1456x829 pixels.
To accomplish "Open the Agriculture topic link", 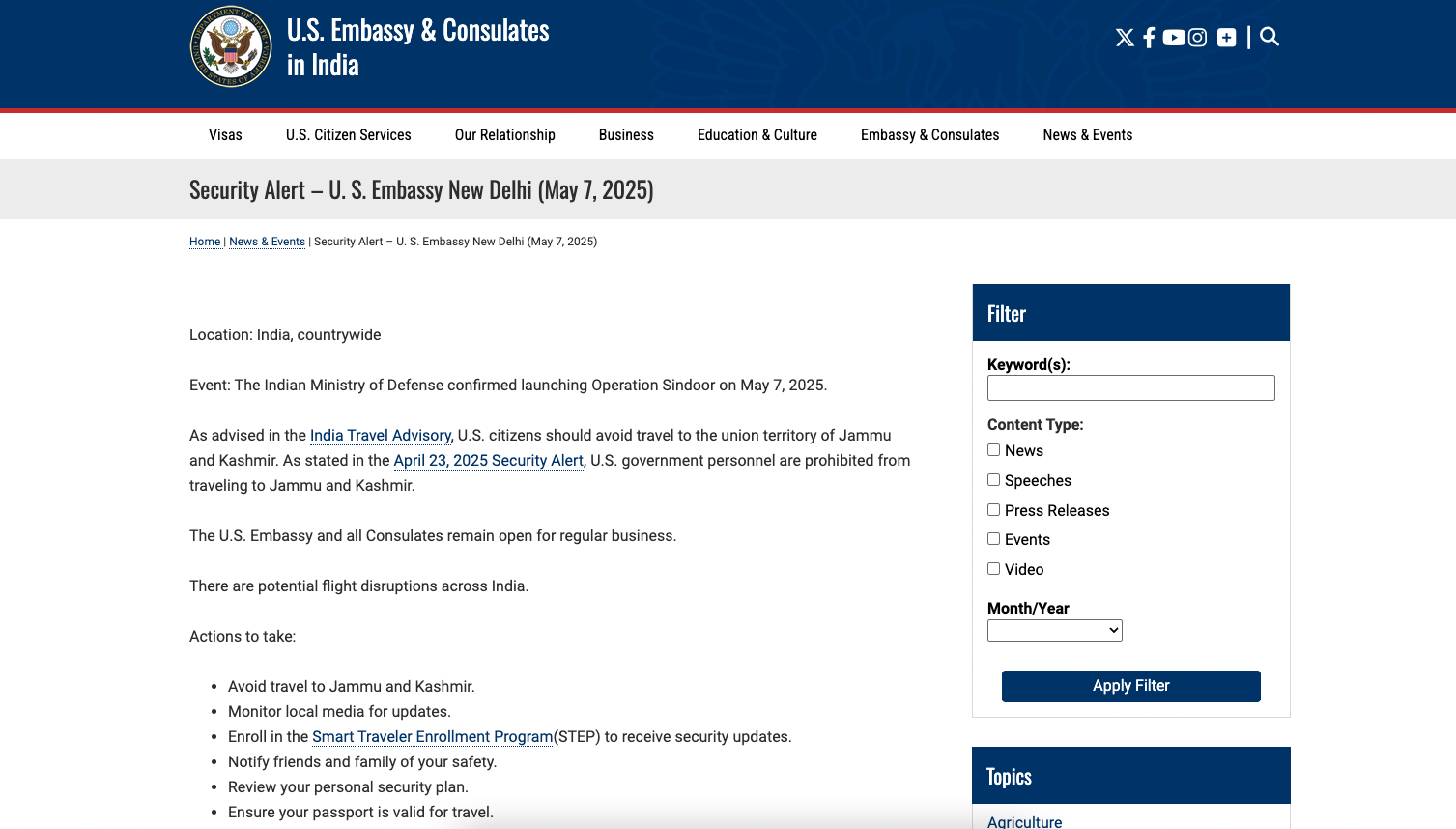I will pos(1025,822).
